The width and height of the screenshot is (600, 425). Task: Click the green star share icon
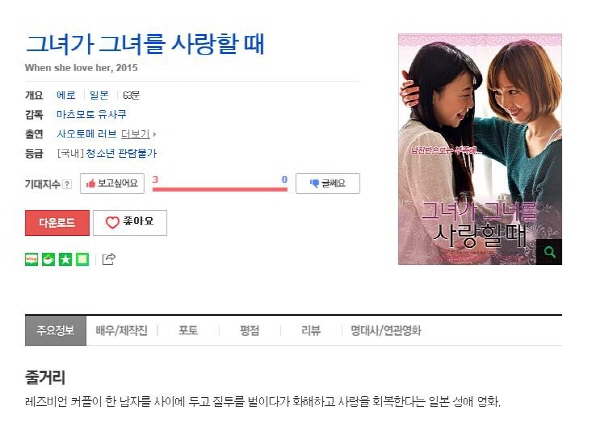point(65,259)
